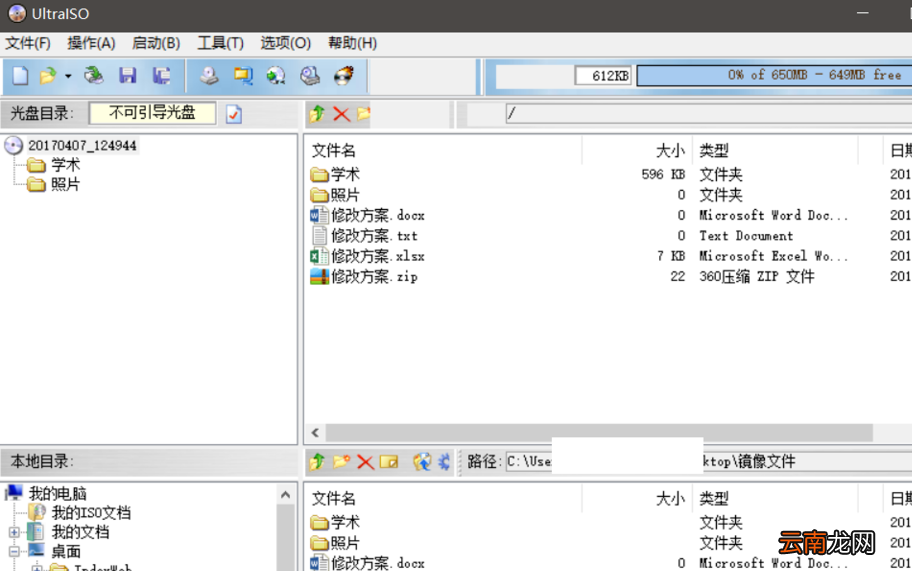Image resolution: width=912 pixels, height=571 pixels.
Task: Click the local tree scroll up arrow
Action: point(285,495)
